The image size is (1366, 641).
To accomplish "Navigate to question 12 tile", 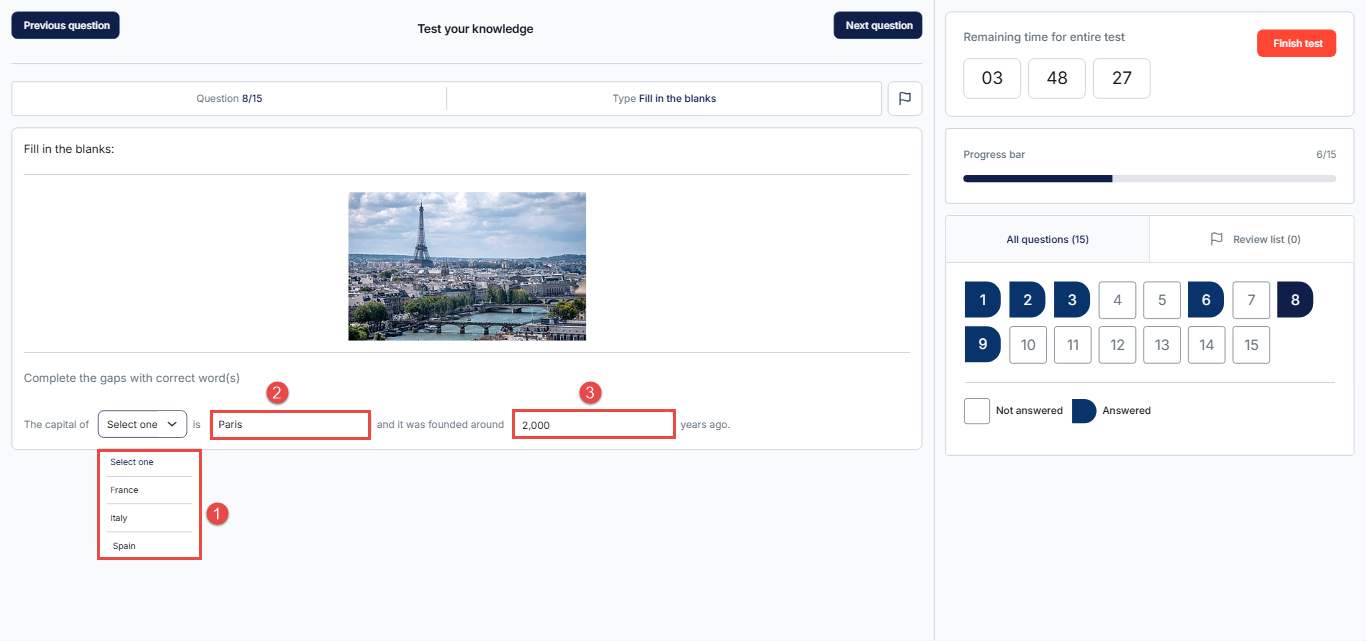I will click(x=1117, y=345).
